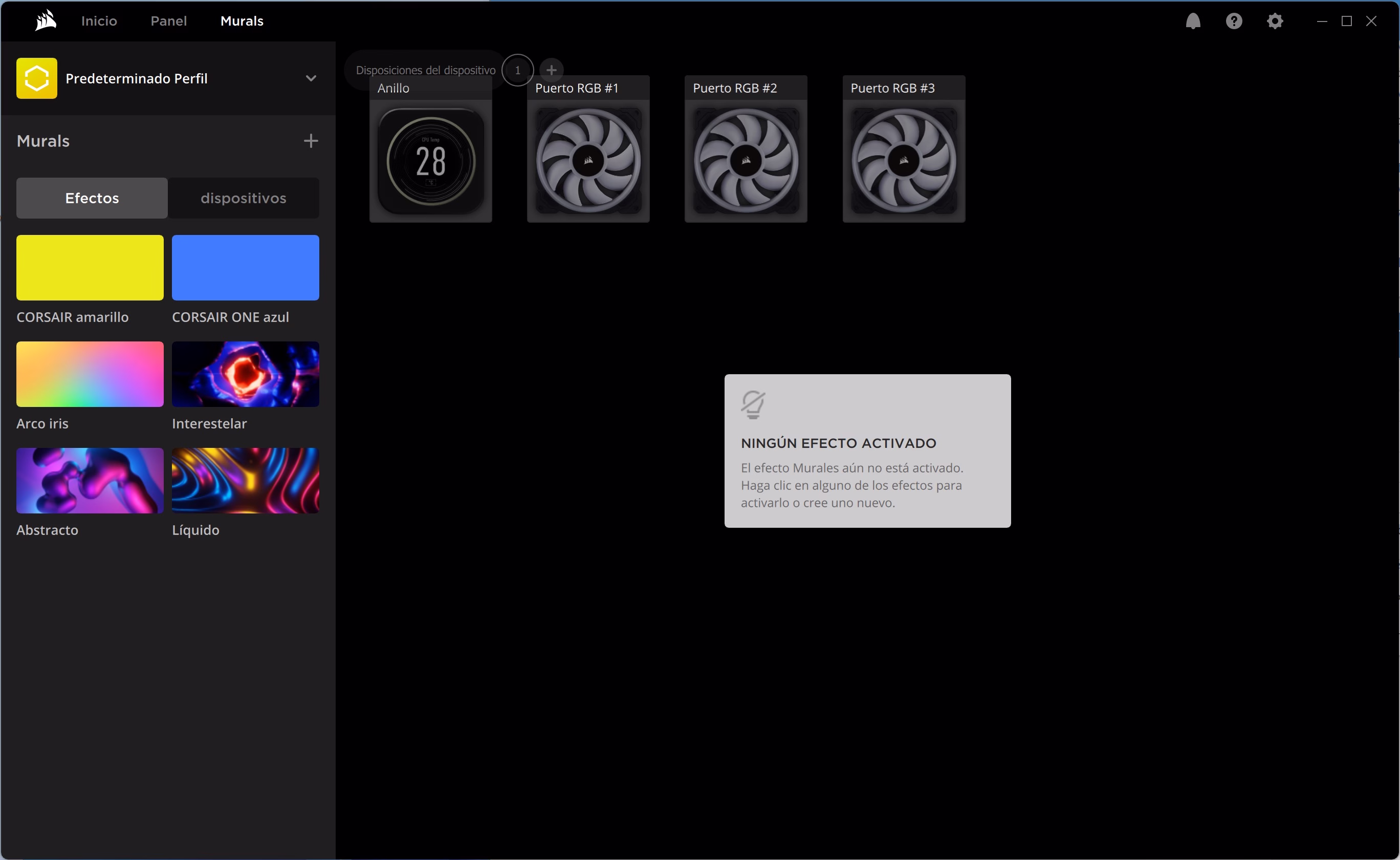1400x860 pixels.
Task: Activate the CORSAIR ONE azul effect
Action: [x=245, y=267]
